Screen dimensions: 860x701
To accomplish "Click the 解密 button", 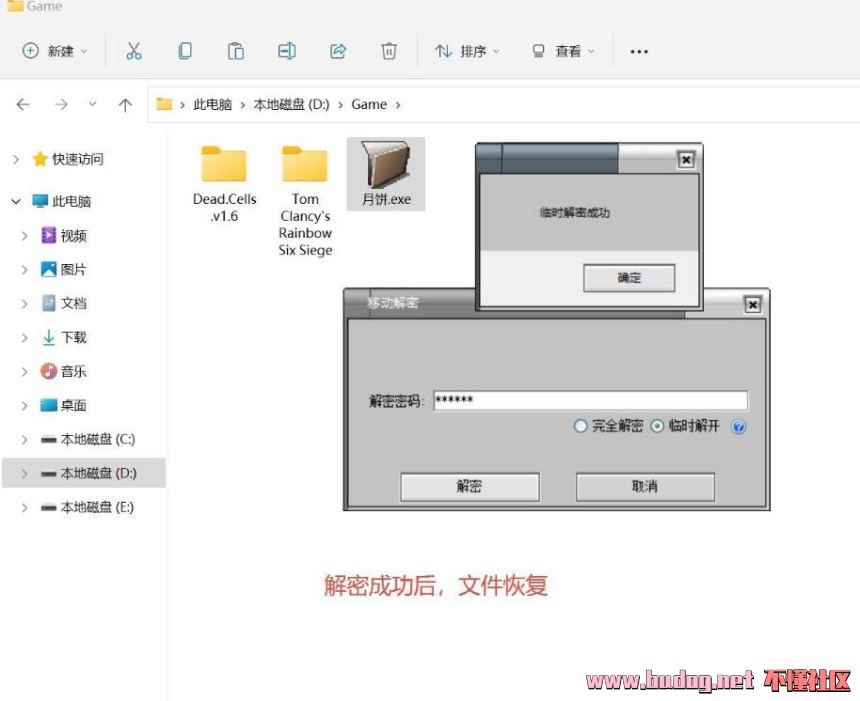I will tap(469, 487).
